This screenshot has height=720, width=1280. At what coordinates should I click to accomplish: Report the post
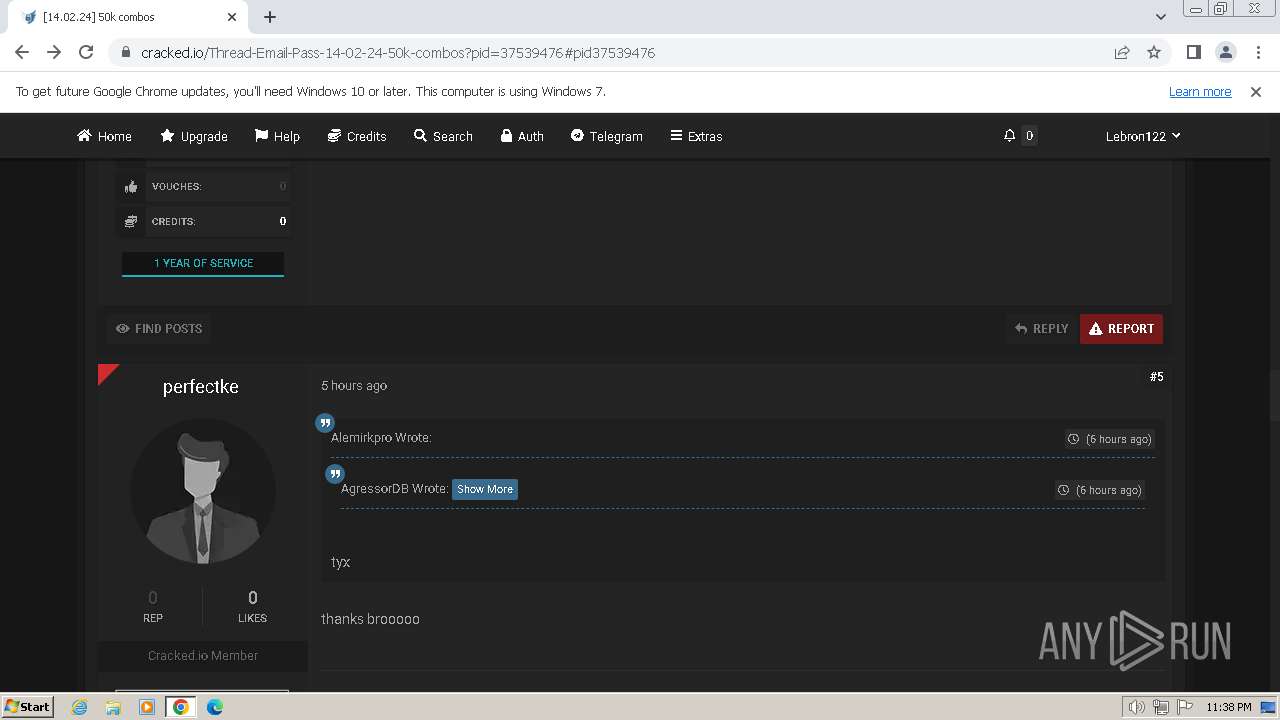[1121, 328]
